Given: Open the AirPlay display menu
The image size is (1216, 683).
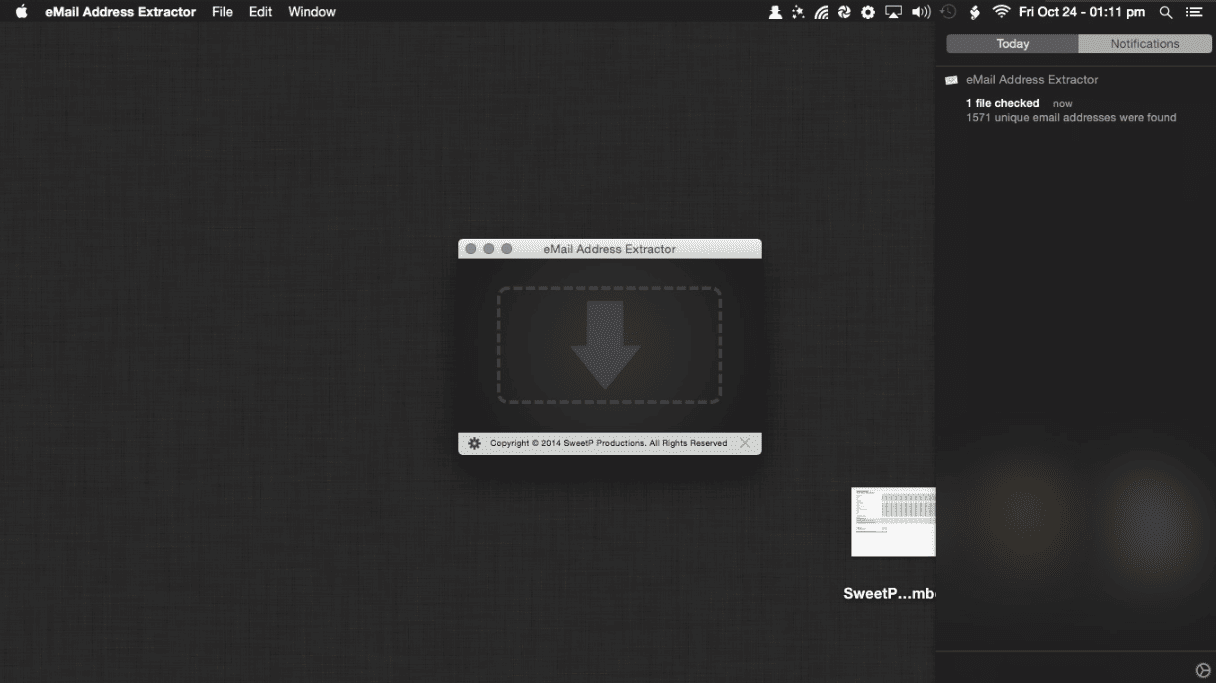Looking at the screenshot, I should pyautogui.click(x=894, y=12).
